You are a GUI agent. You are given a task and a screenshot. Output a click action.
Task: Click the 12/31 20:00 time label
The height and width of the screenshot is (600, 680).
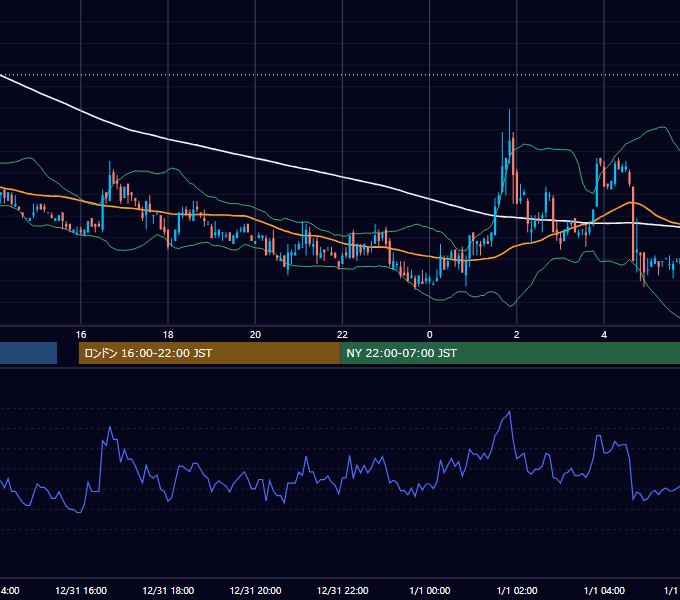(x=255, y=590)
